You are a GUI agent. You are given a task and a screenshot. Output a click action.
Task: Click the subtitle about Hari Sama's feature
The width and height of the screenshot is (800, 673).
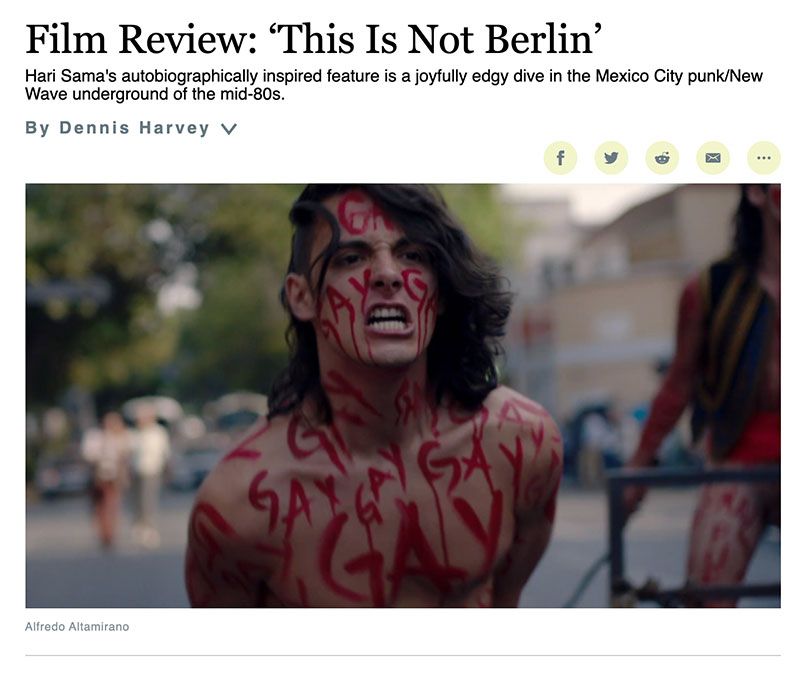(393, 85)
